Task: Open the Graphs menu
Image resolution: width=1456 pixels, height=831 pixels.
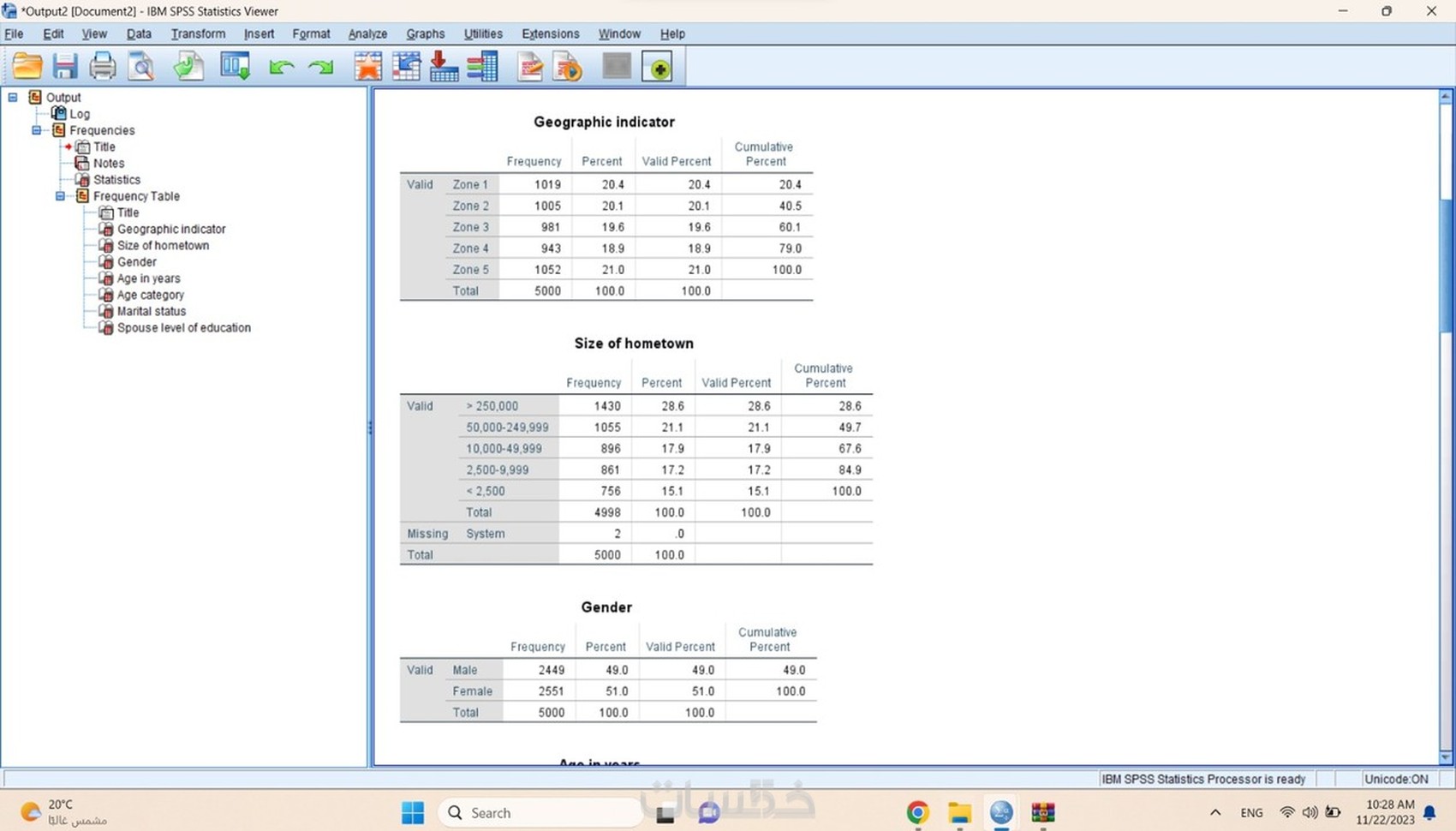Action: 426,34
